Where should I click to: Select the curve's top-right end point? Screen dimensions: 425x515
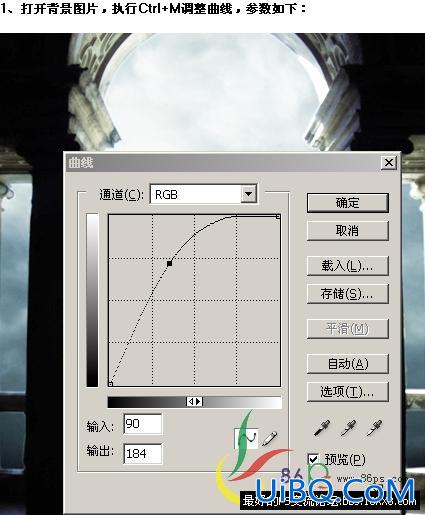pyautogui.click(x=278, y=217)
